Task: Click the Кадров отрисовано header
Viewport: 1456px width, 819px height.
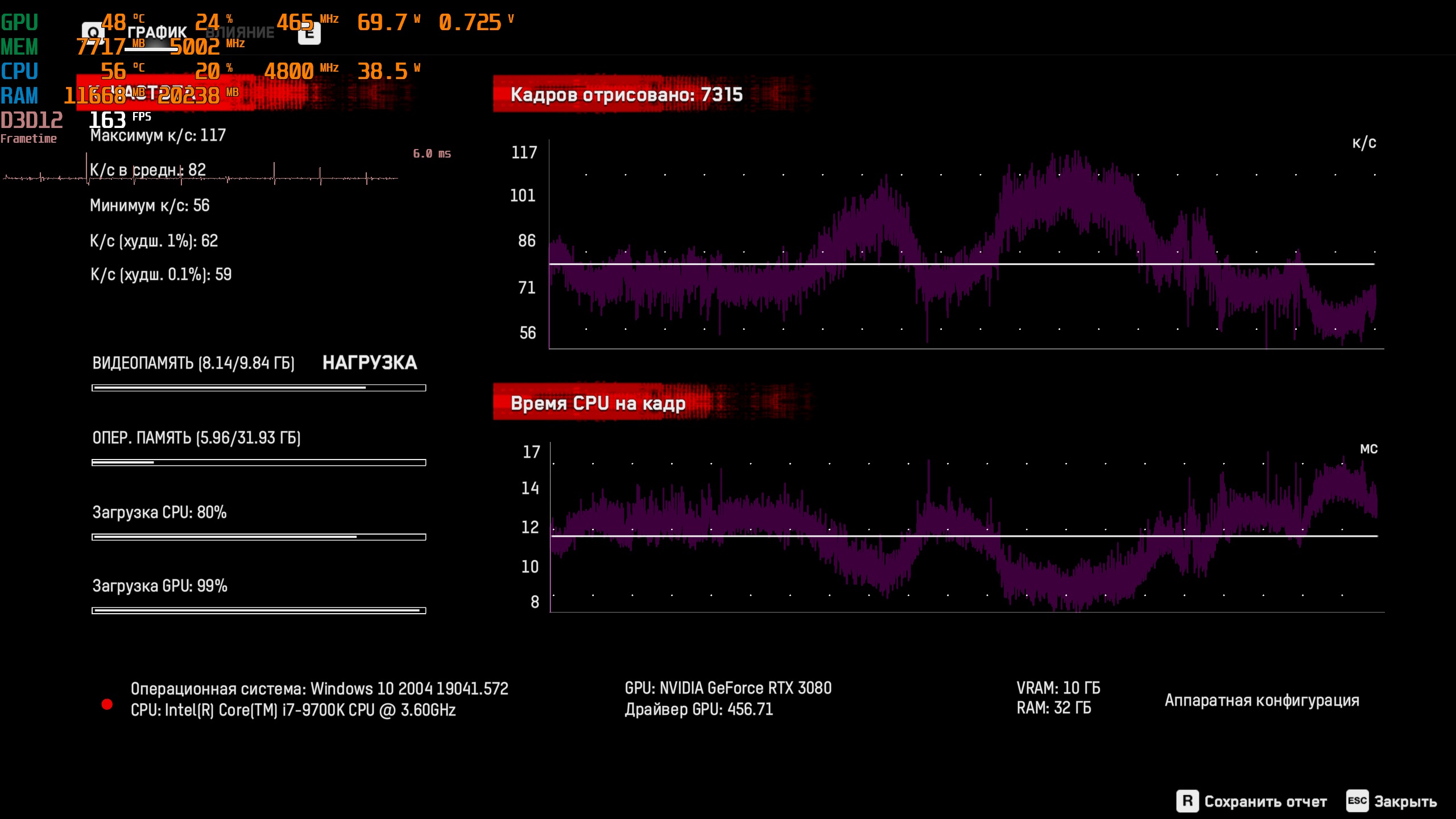Action: pyautogui.click(x=626, y=94)
